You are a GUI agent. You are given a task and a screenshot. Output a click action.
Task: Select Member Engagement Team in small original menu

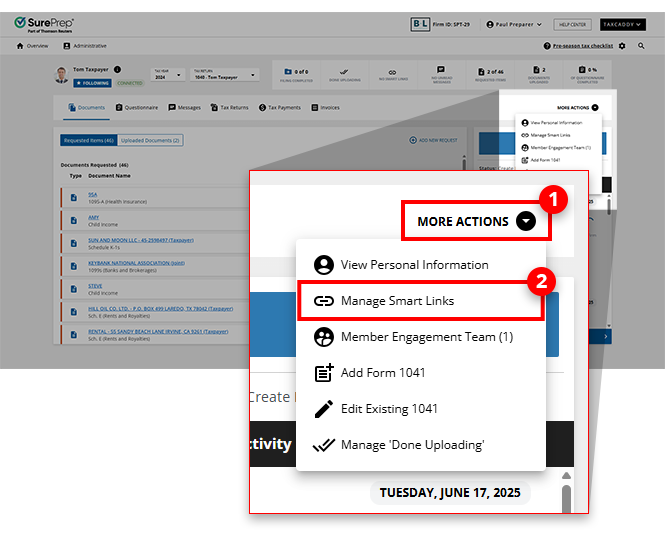tap(558, 148)
